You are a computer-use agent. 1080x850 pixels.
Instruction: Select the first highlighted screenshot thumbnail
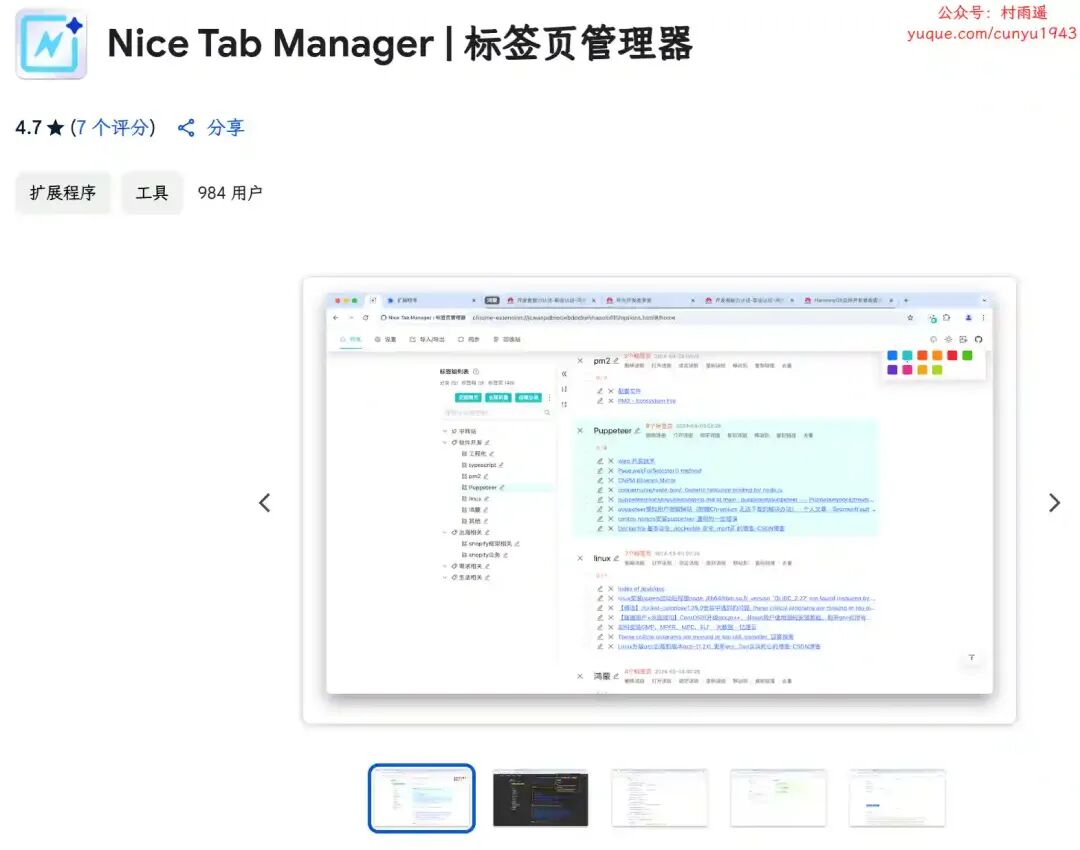422,798
